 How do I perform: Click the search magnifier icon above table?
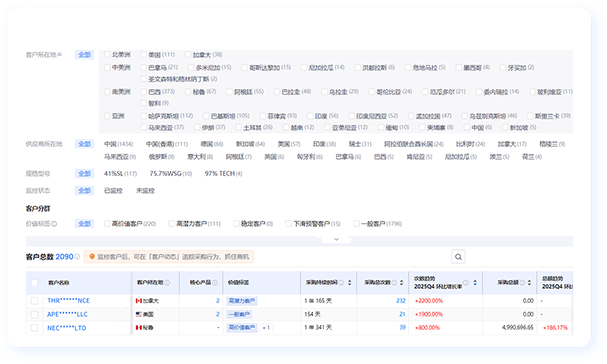(458, 257)
